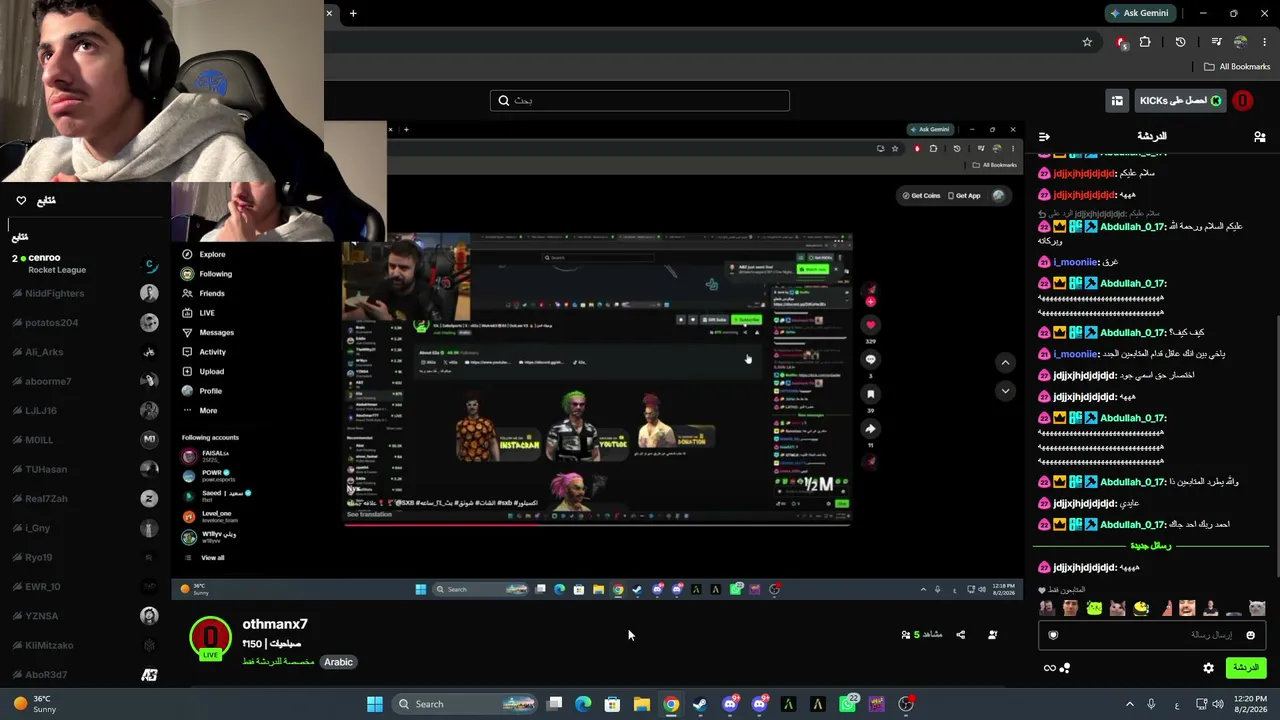
Task: Open the leaderboard icon beside KICKs button
Action: click(1117, 101)
